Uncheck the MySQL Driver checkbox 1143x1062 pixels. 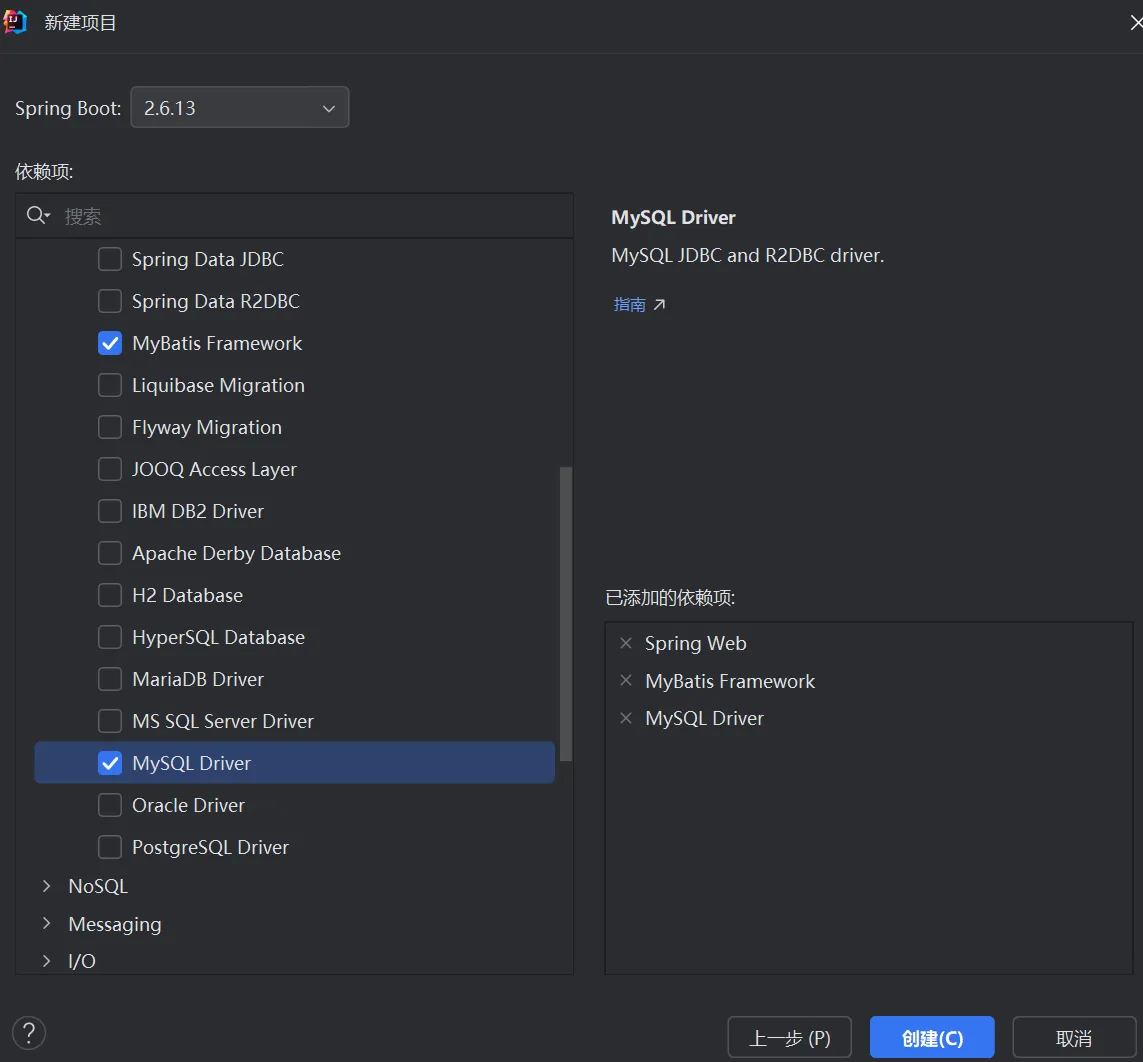[x=110, y=763]
